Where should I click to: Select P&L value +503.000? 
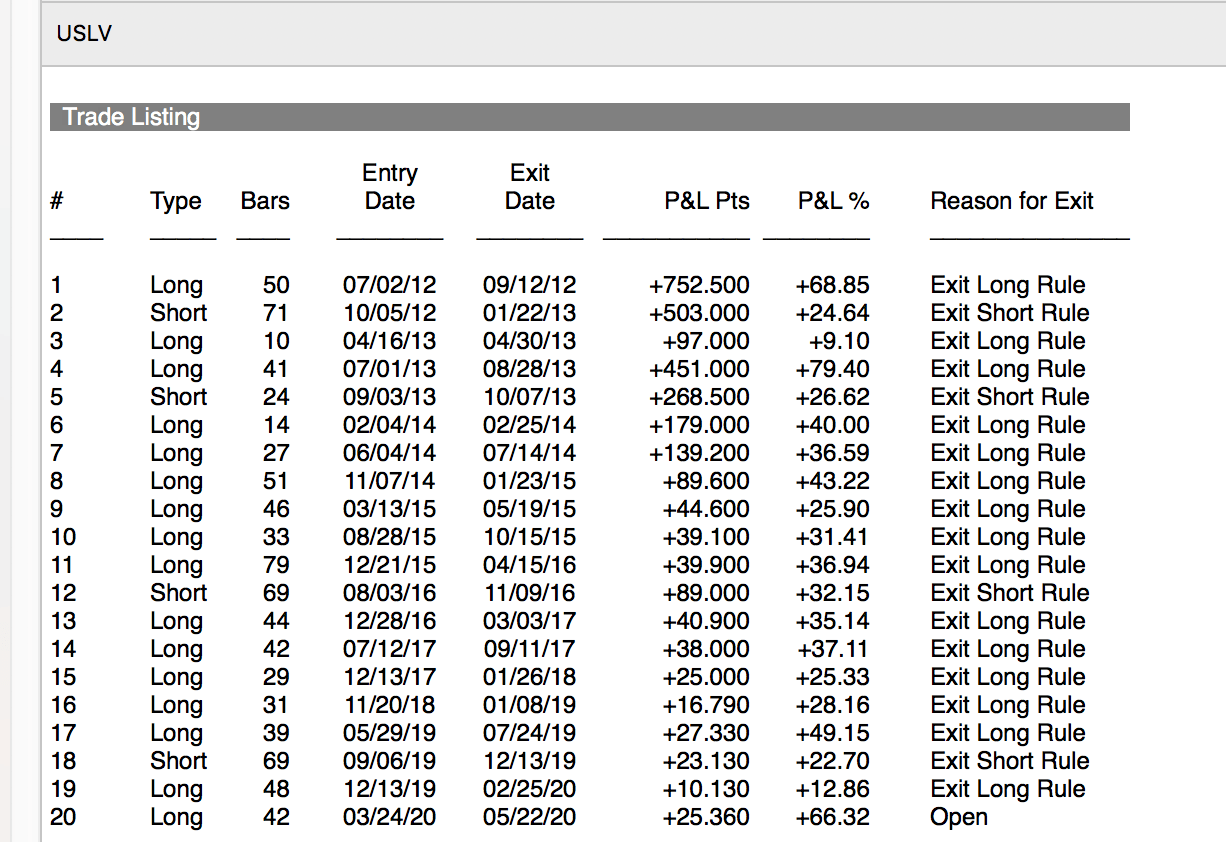coord(699,313)
